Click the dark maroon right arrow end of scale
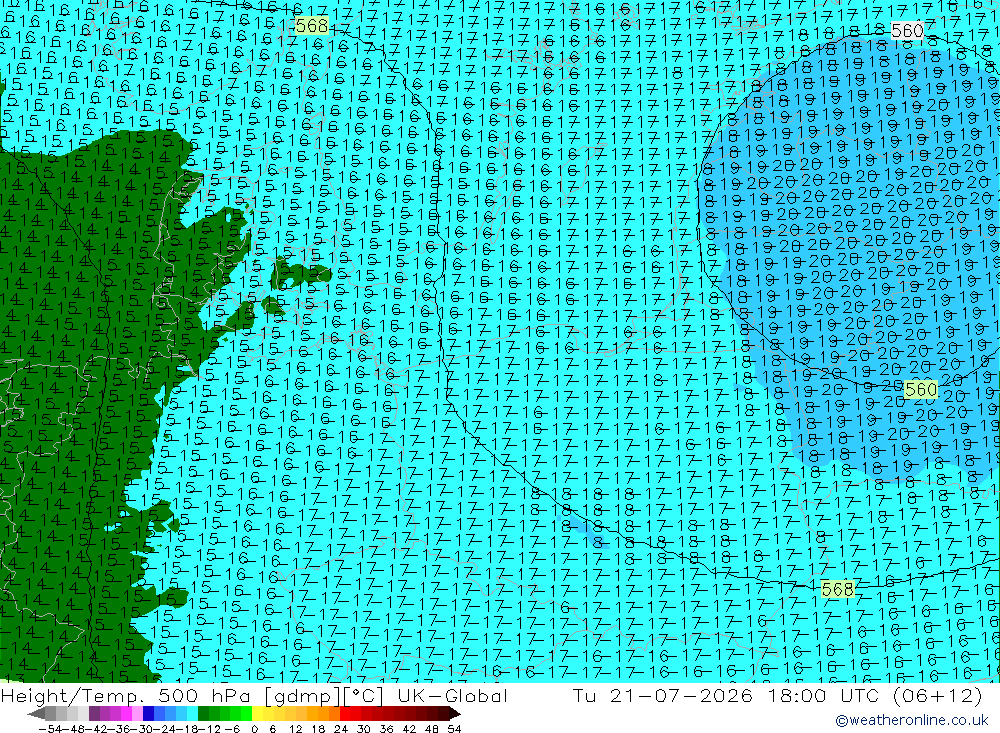Screen dimensions: 1000x733 click(x=454, y=714)
